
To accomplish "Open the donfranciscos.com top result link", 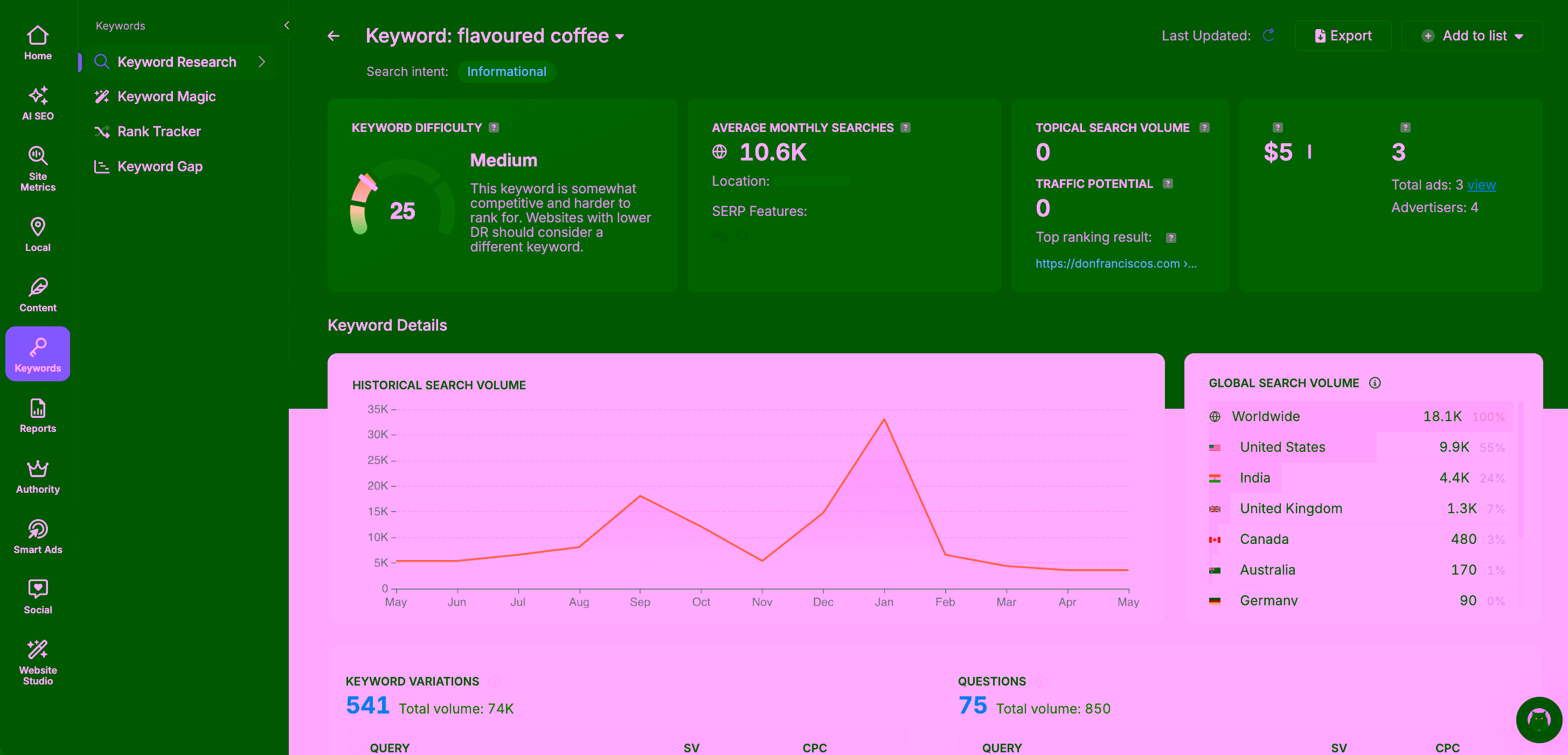I will (1116, 263).
